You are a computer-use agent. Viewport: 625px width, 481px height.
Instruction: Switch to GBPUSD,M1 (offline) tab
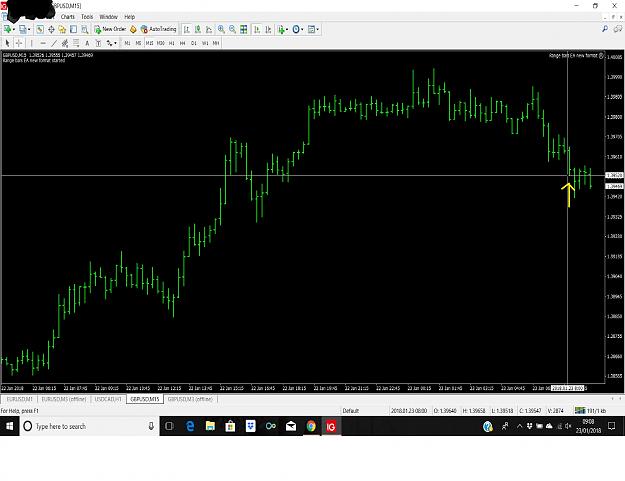tap(190, 399)
